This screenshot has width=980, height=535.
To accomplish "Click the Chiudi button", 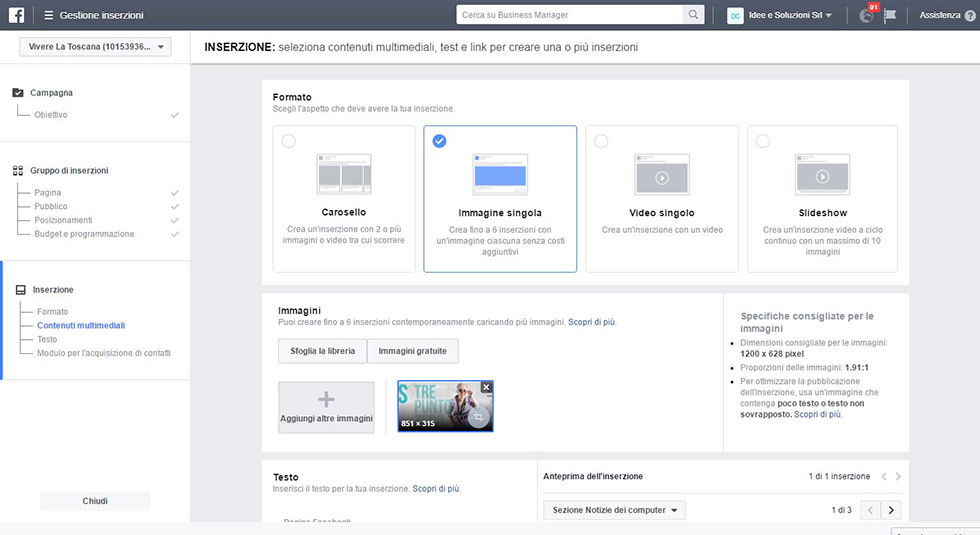I will pyautogui.click(x=95, y=501).
